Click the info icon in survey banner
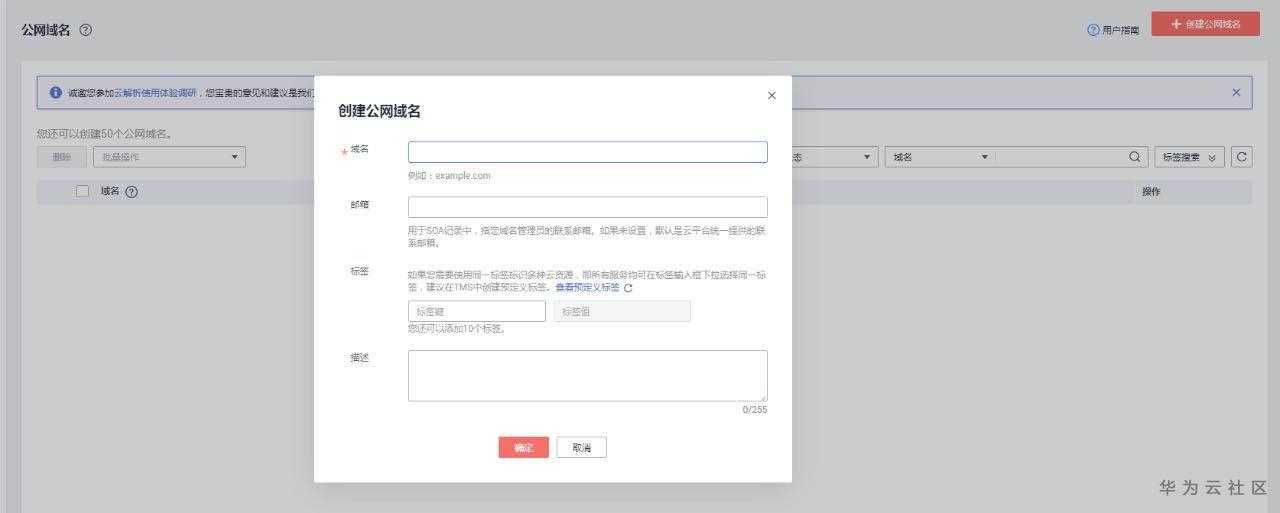1280x513 pixels. (56, 92)
